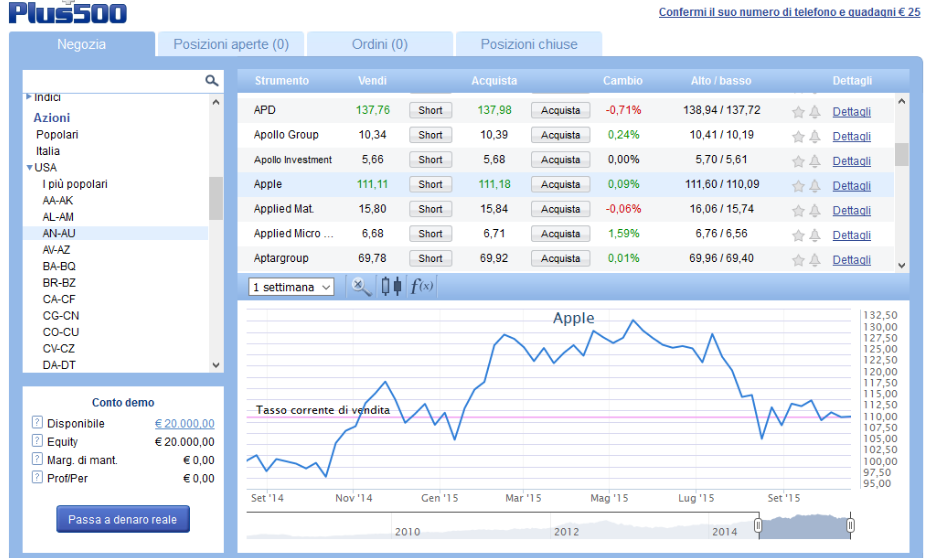Image resolution: width=927 pixels, height=558 pixels.
Task: Click Acquista button for Apple
Action: [x=560, y=184]
